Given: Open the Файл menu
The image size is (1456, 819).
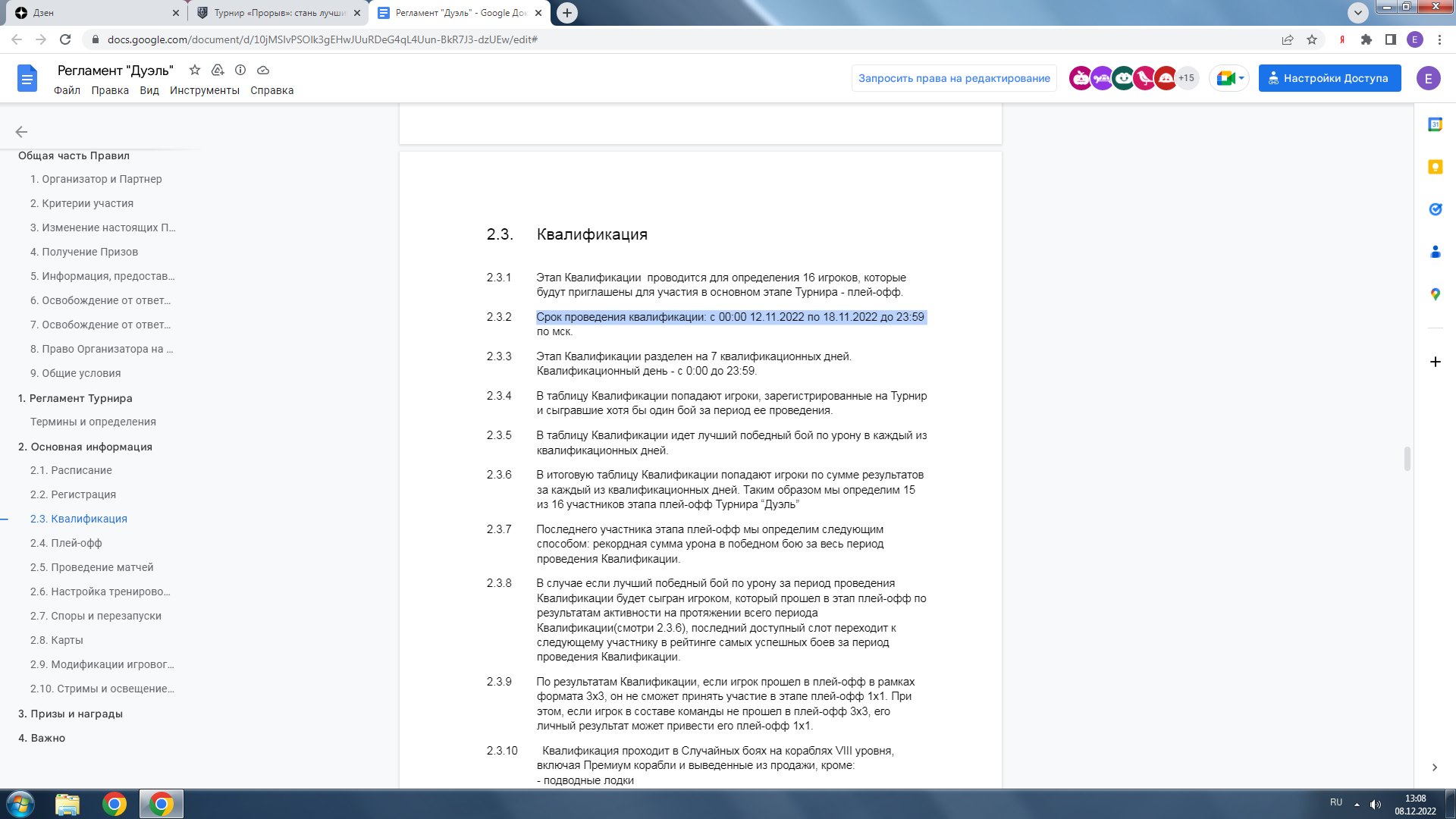Looking at the screenshot, I should coord(67,90).
